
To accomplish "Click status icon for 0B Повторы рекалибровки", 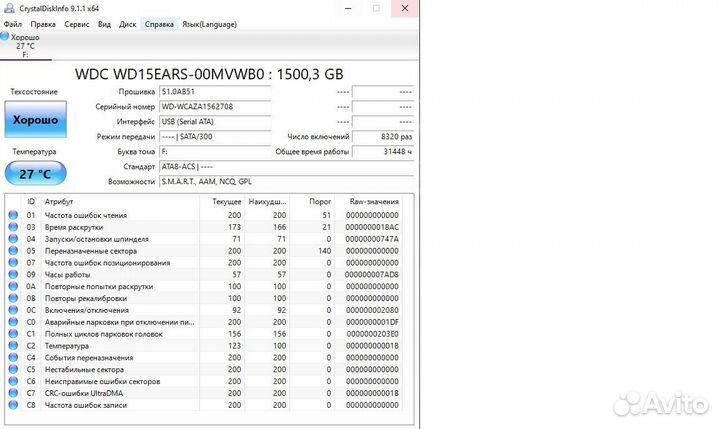I will [13, 298].
